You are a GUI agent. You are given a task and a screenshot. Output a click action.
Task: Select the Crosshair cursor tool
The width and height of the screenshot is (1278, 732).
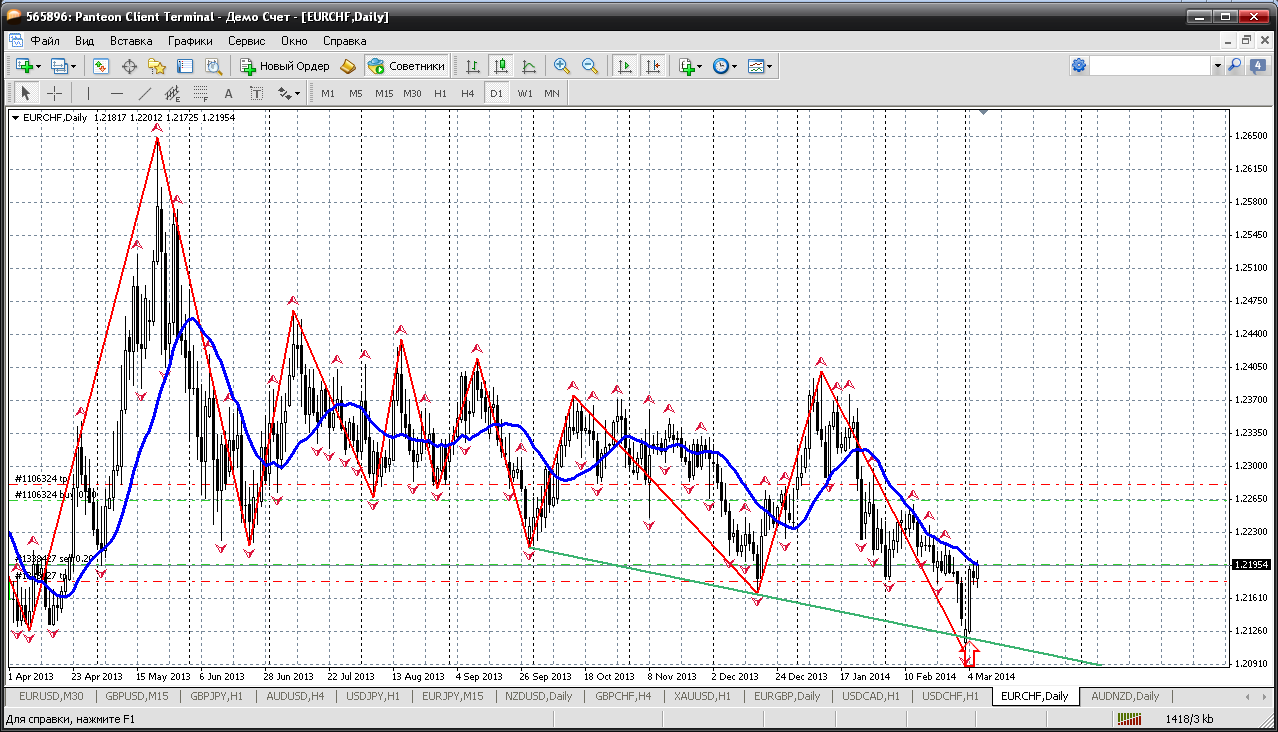(x=54, y=93)
